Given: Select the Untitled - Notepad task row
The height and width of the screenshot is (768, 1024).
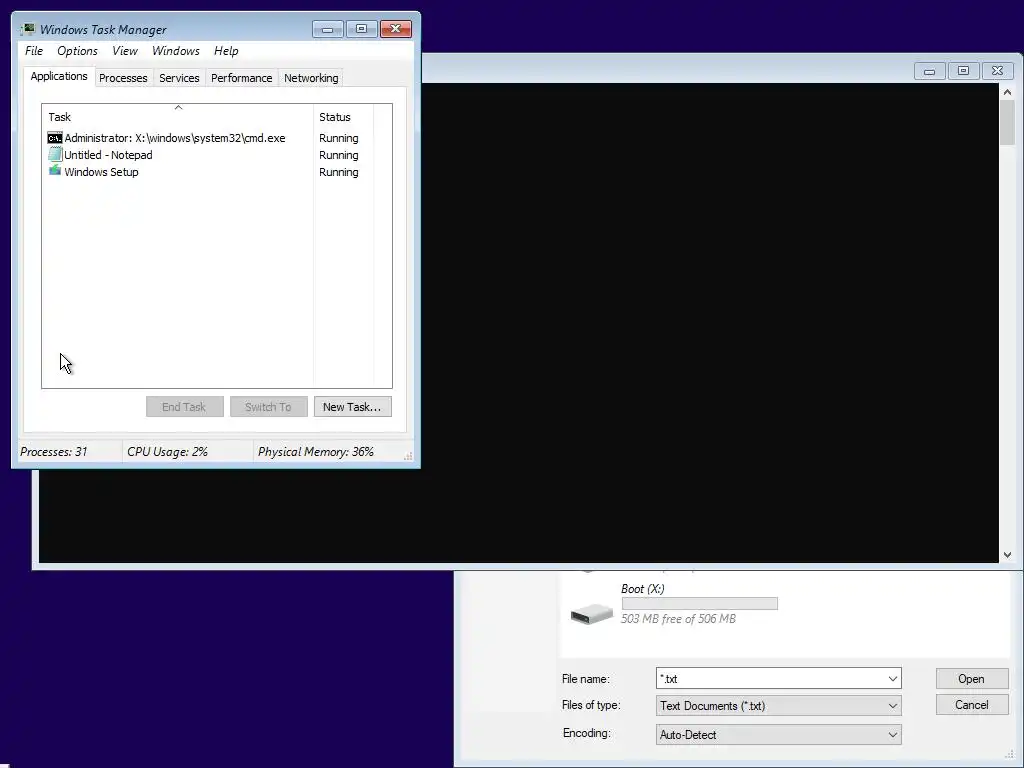Looking at the screenshot, I should [x=209, y=155].
